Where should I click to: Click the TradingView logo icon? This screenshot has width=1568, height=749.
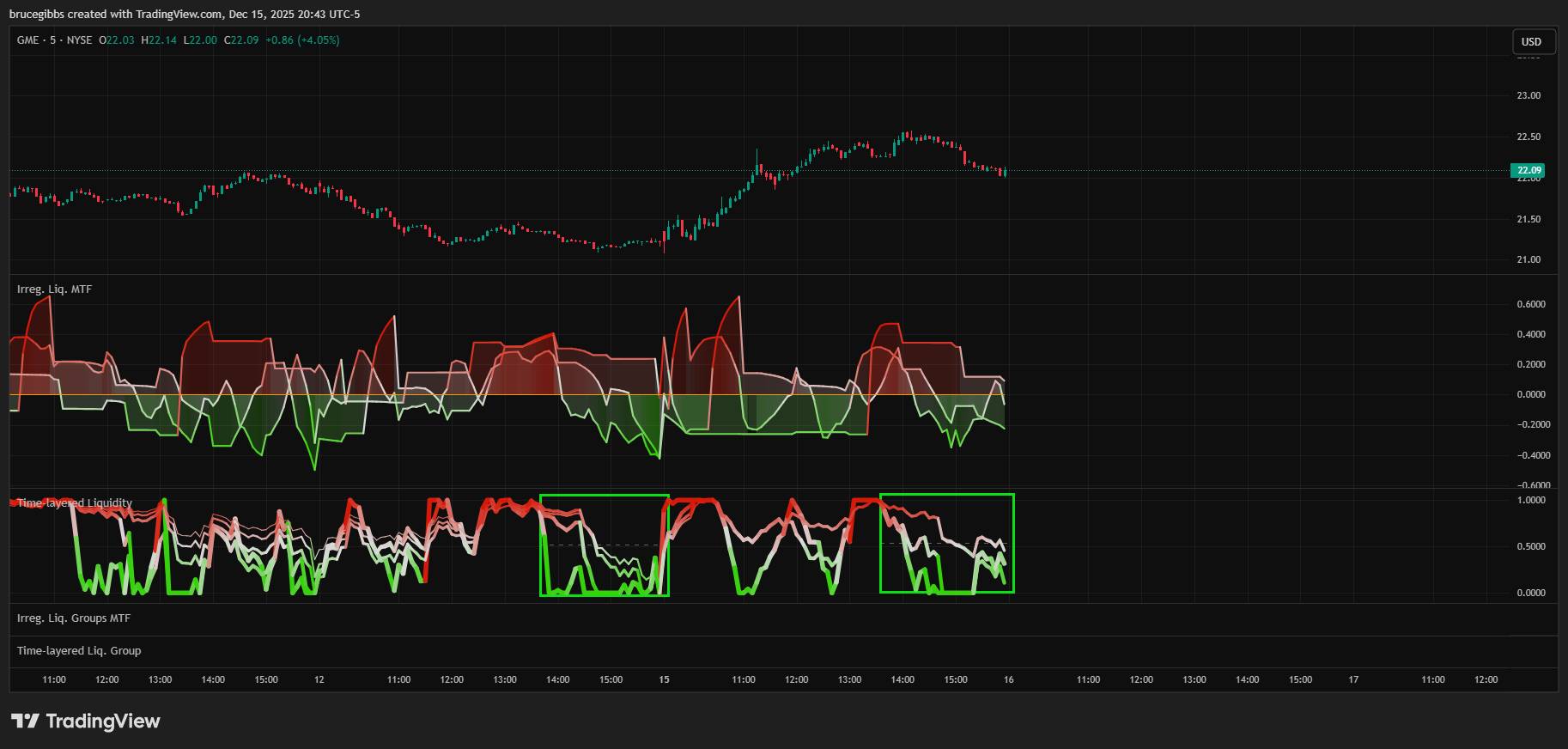tap(25, 721)
